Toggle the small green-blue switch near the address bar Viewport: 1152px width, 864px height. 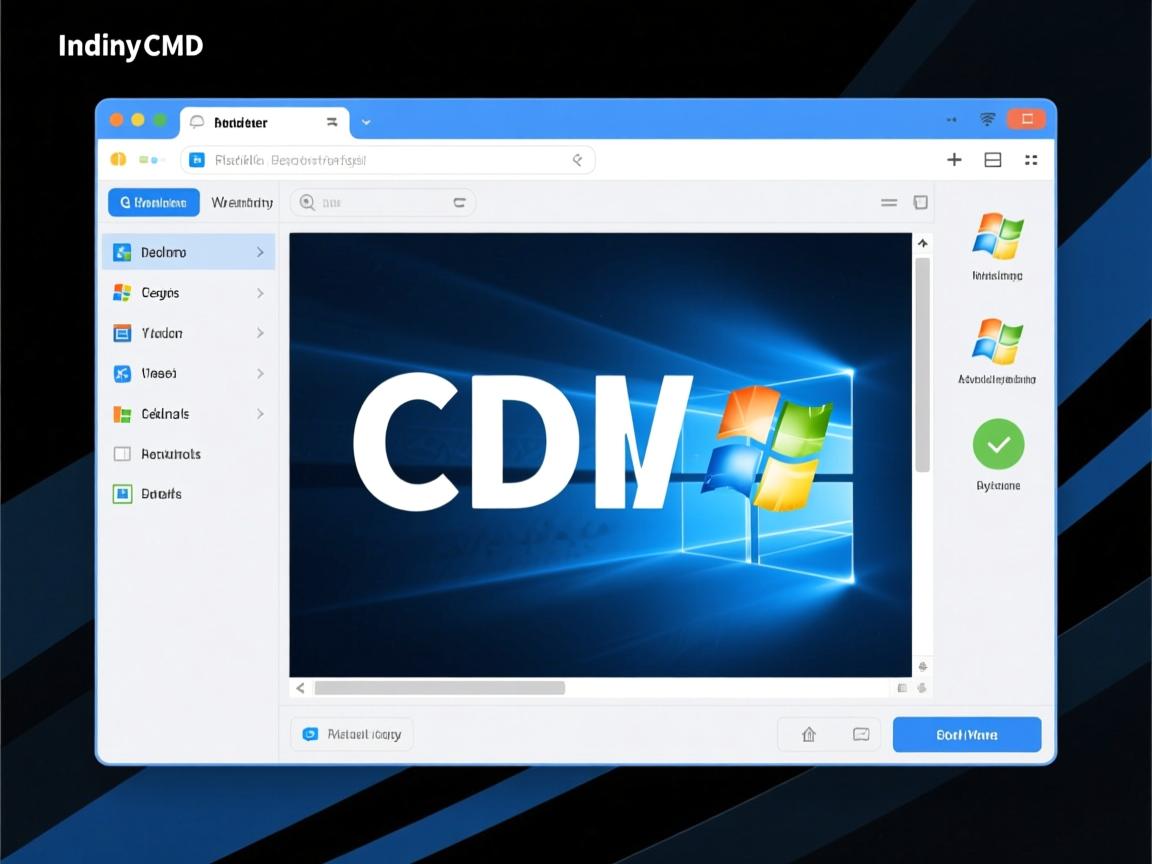(x=149, y=160)
